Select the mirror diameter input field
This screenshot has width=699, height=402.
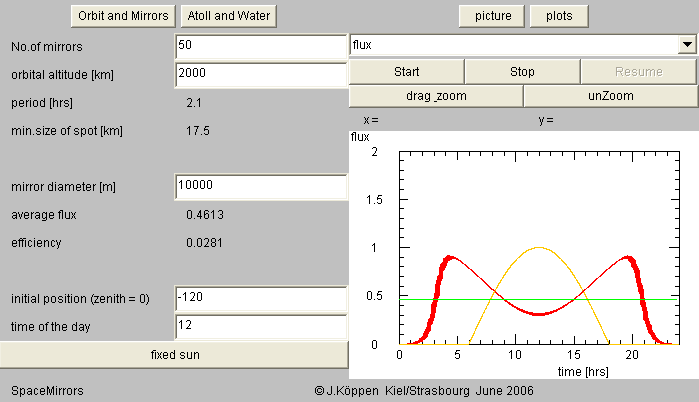260,186
